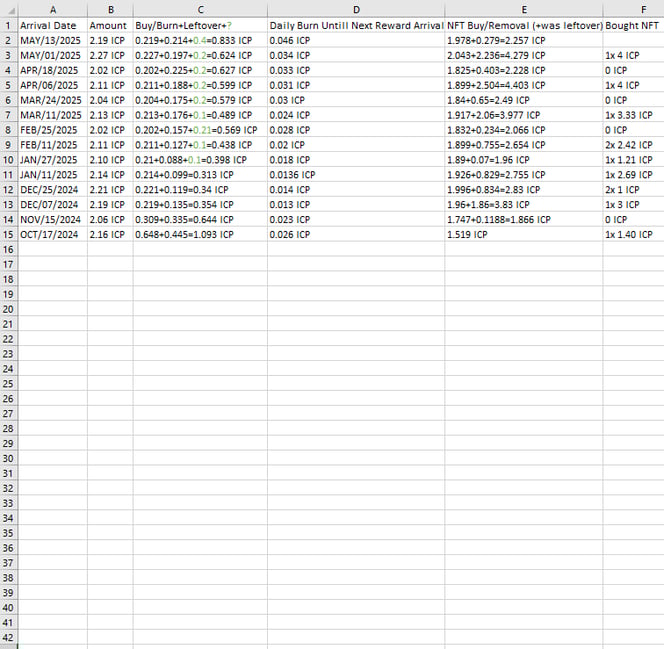Click the 'Bought NFT' header cell
The image size is (664, 649).
634,25
